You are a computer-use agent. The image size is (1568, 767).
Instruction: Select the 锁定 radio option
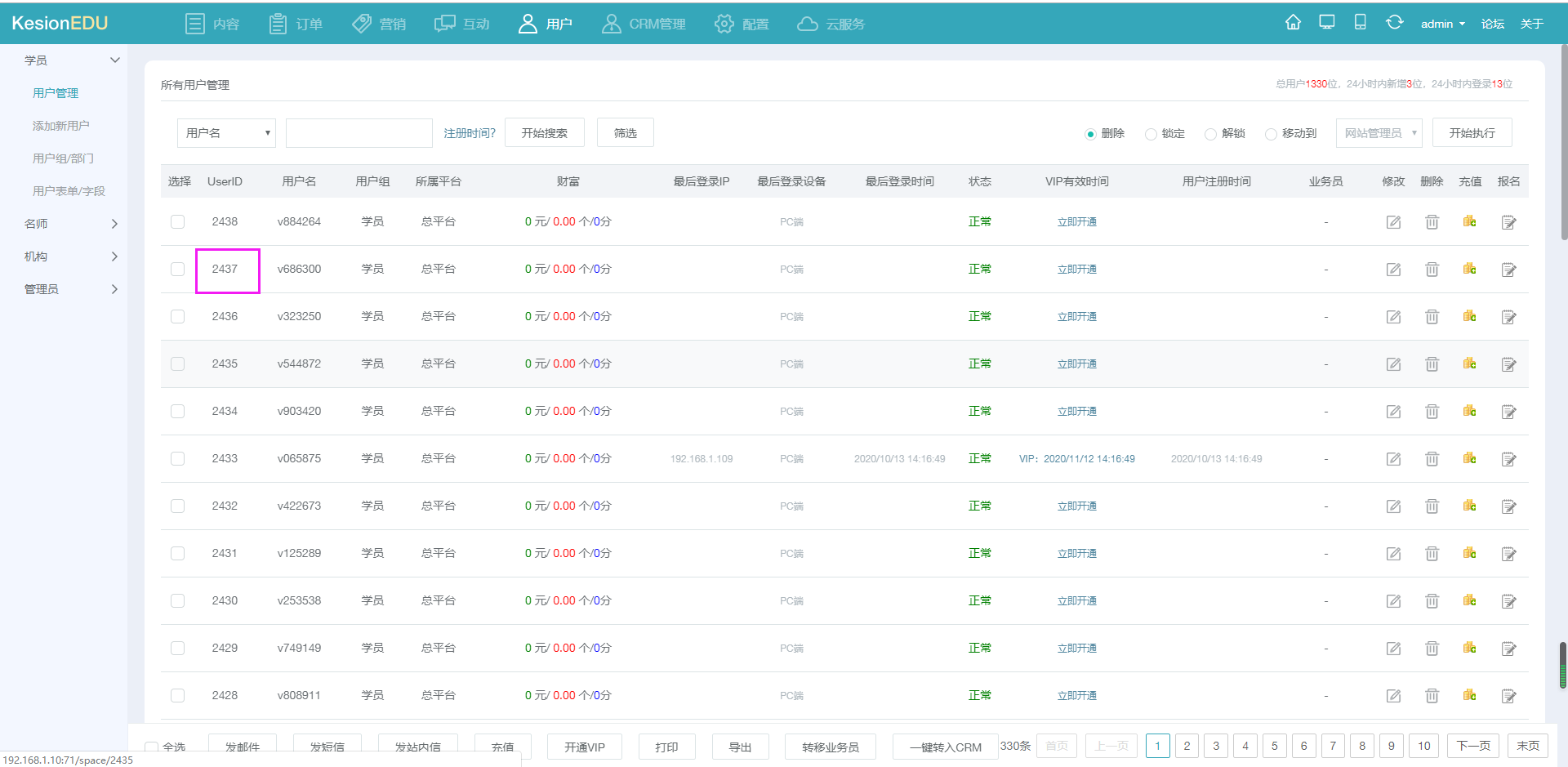tap(1151, 134)
